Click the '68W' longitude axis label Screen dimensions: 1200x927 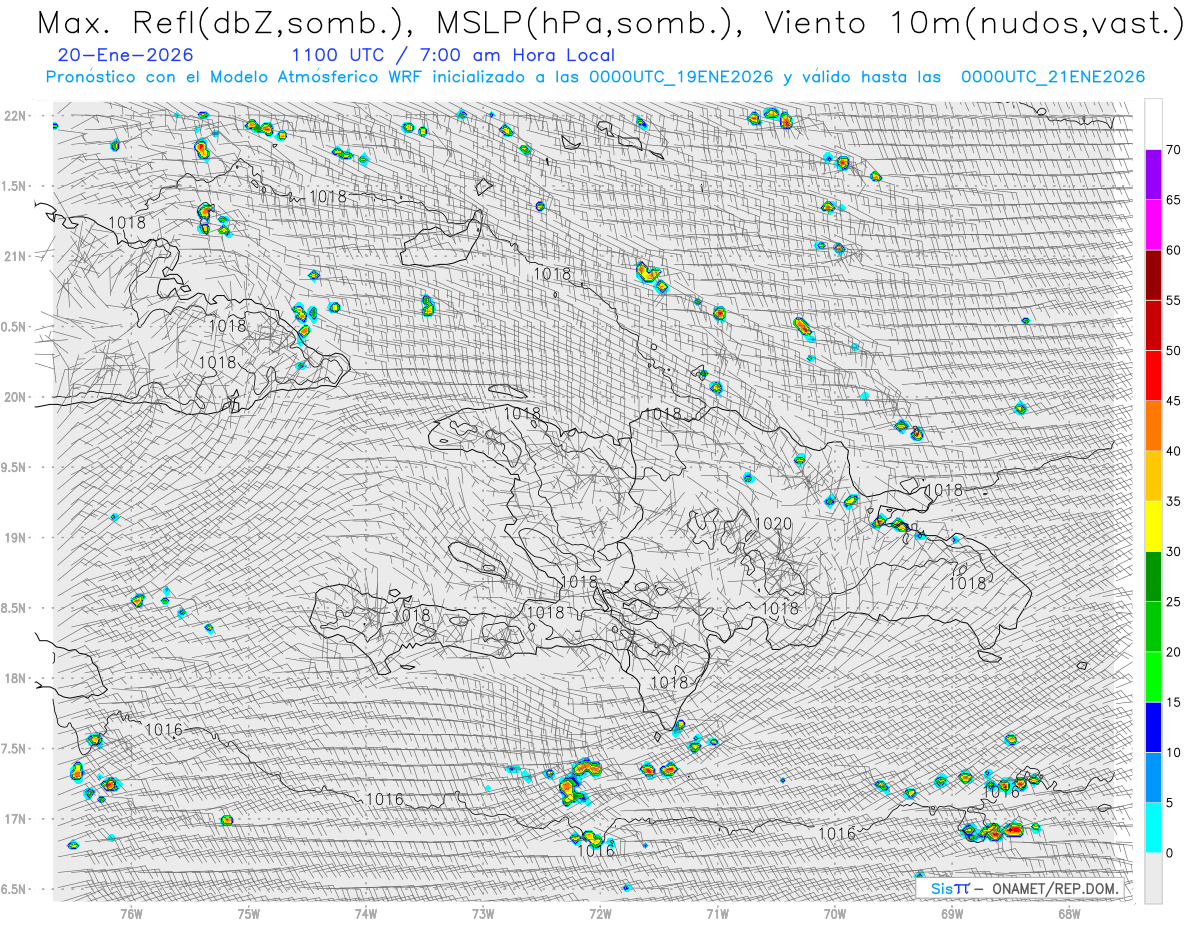click(x=1069, y=912)
